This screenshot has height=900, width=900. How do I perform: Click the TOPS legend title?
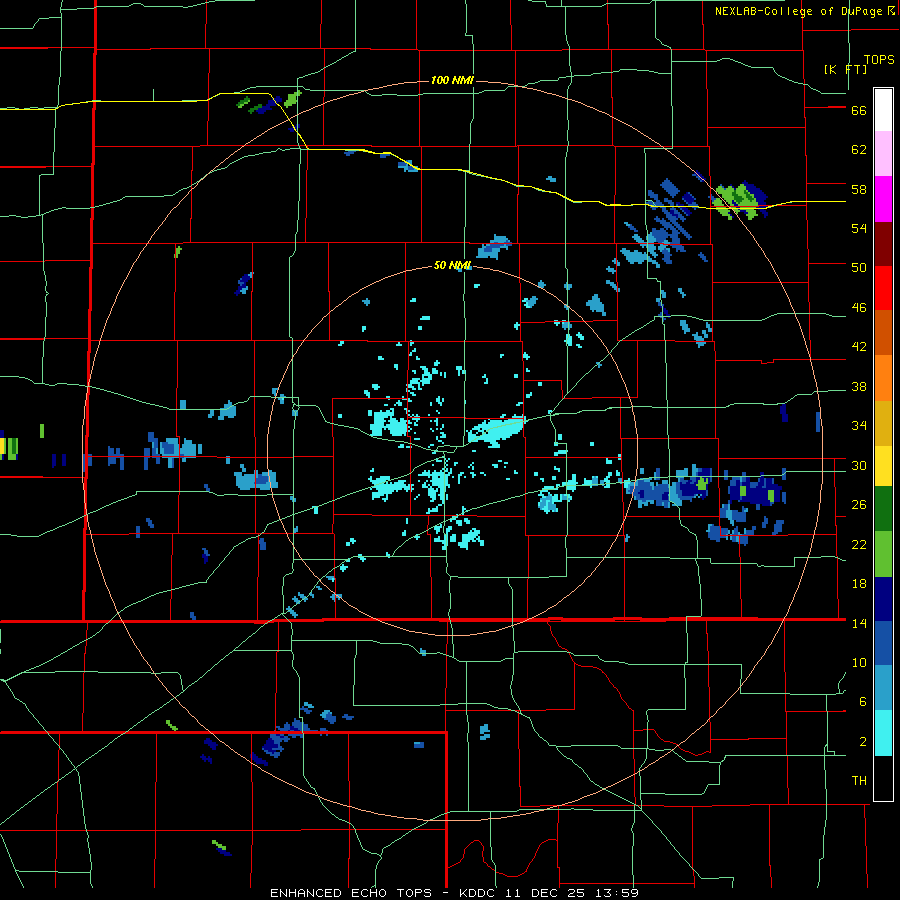[879, 60]
